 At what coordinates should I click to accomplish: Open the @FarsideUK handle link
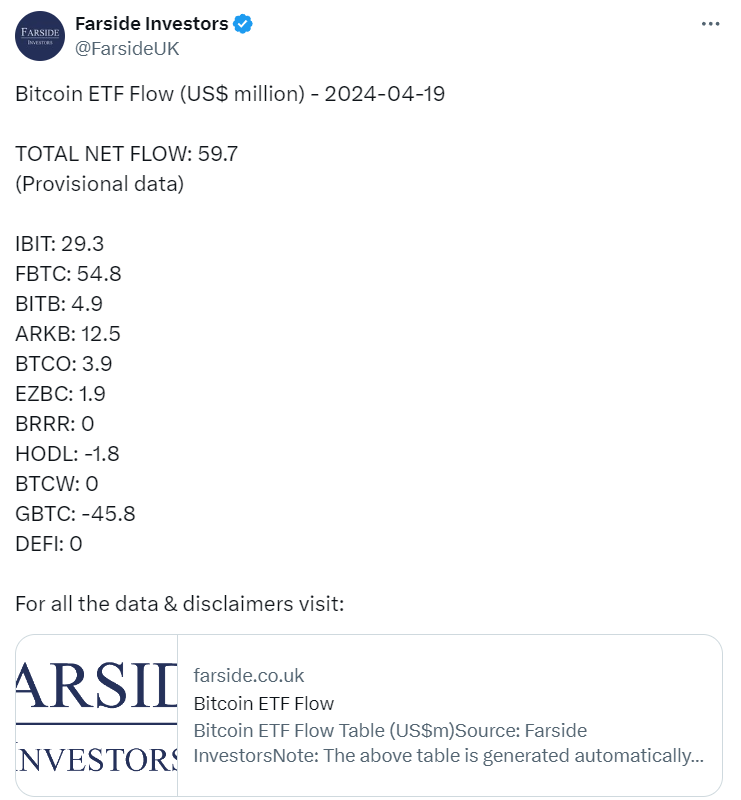[127, 48]
